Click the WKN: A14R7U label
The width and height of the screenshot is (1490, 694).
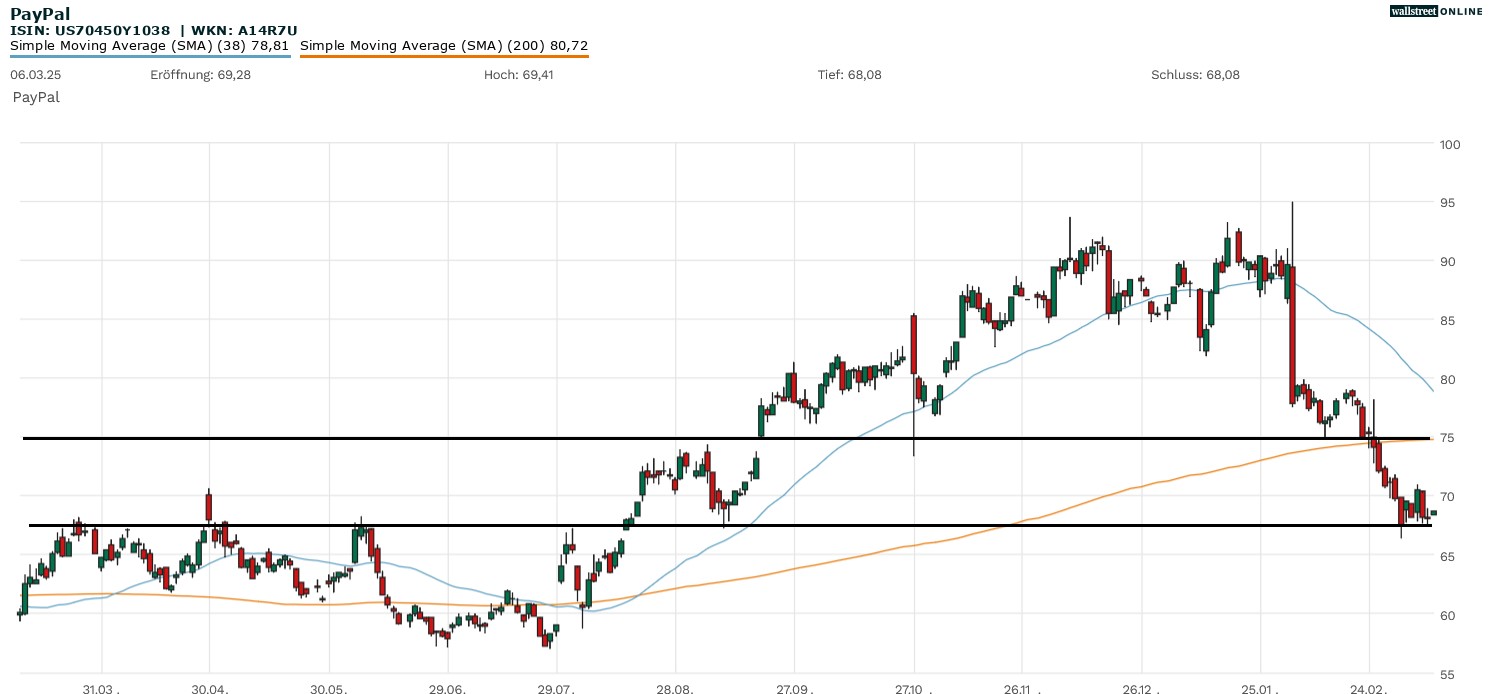click(243, 31)
